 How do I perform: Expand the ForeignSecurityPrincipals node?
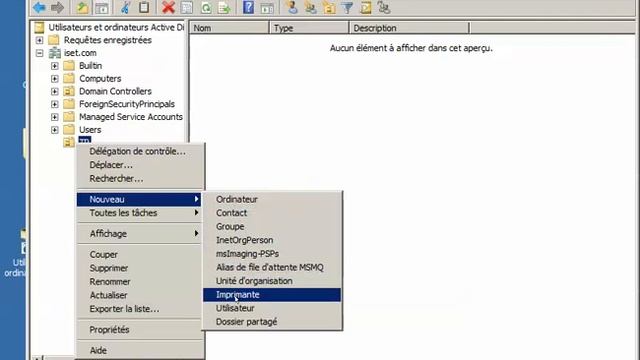click(55, 104)
